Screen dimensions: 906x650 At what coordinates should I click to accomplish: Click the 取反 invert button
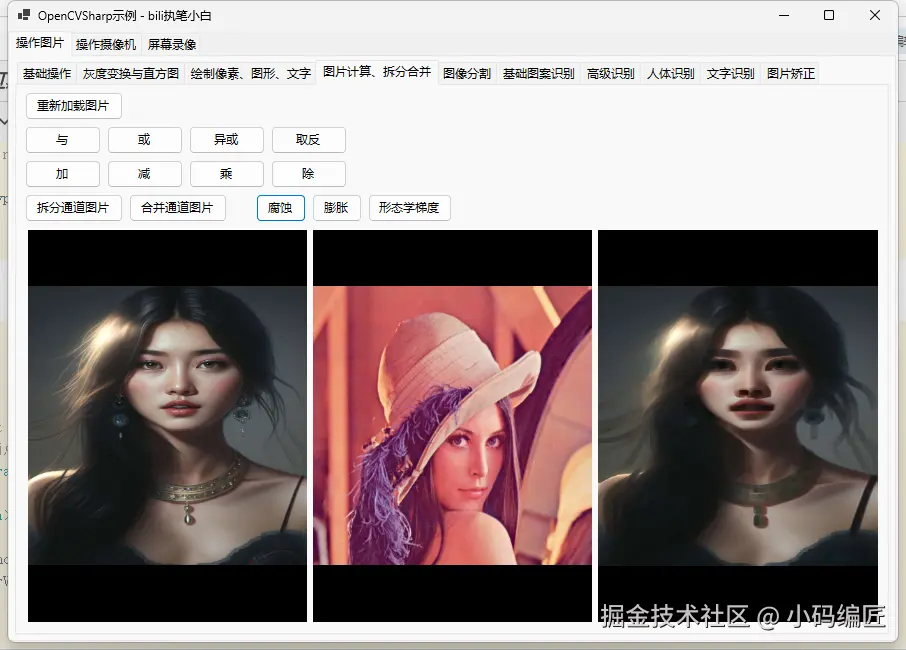pyautogui.click(x=309, y=140)
